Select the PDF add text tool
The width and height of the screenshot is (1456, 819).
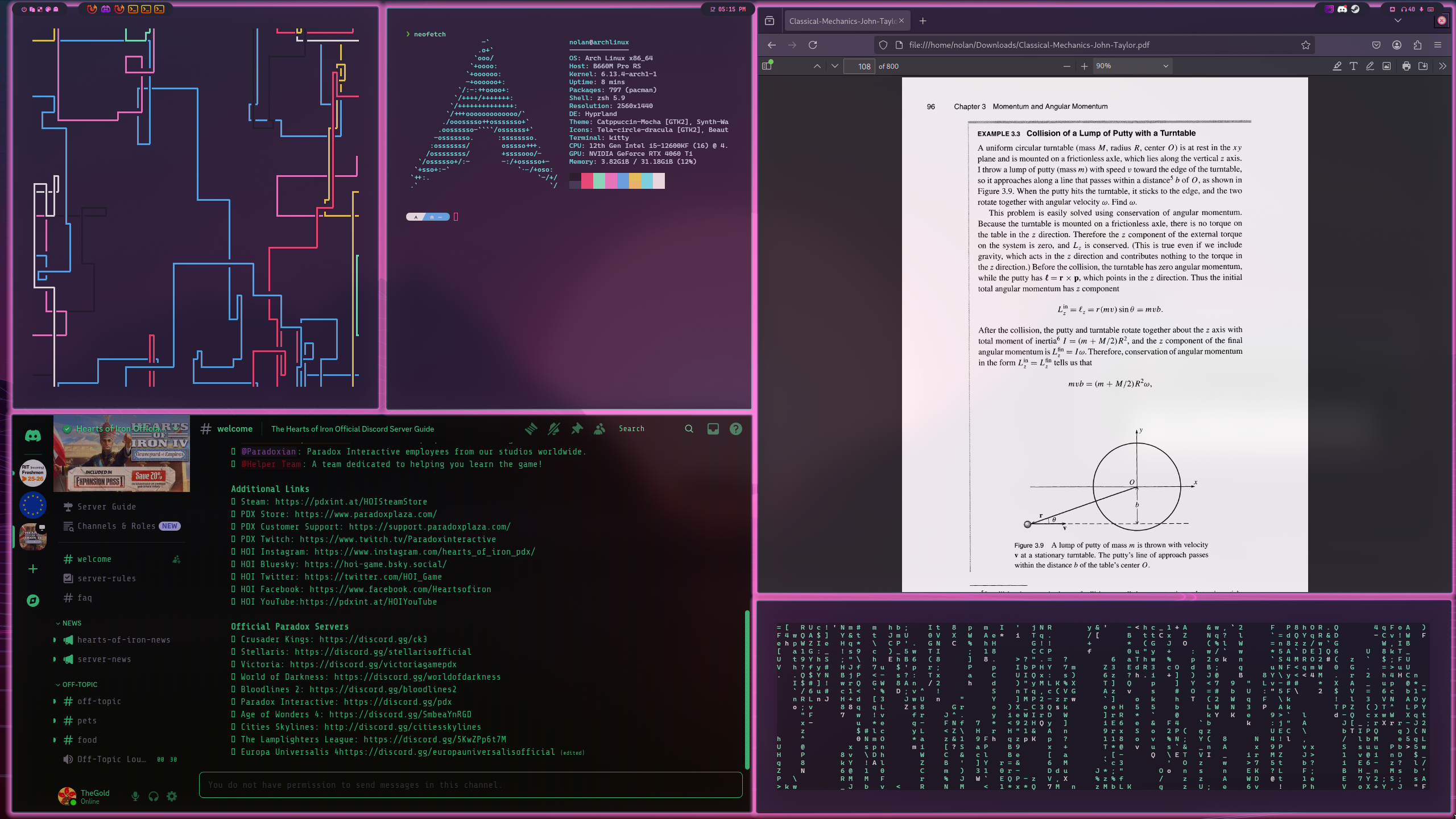tap(1354, 66)
